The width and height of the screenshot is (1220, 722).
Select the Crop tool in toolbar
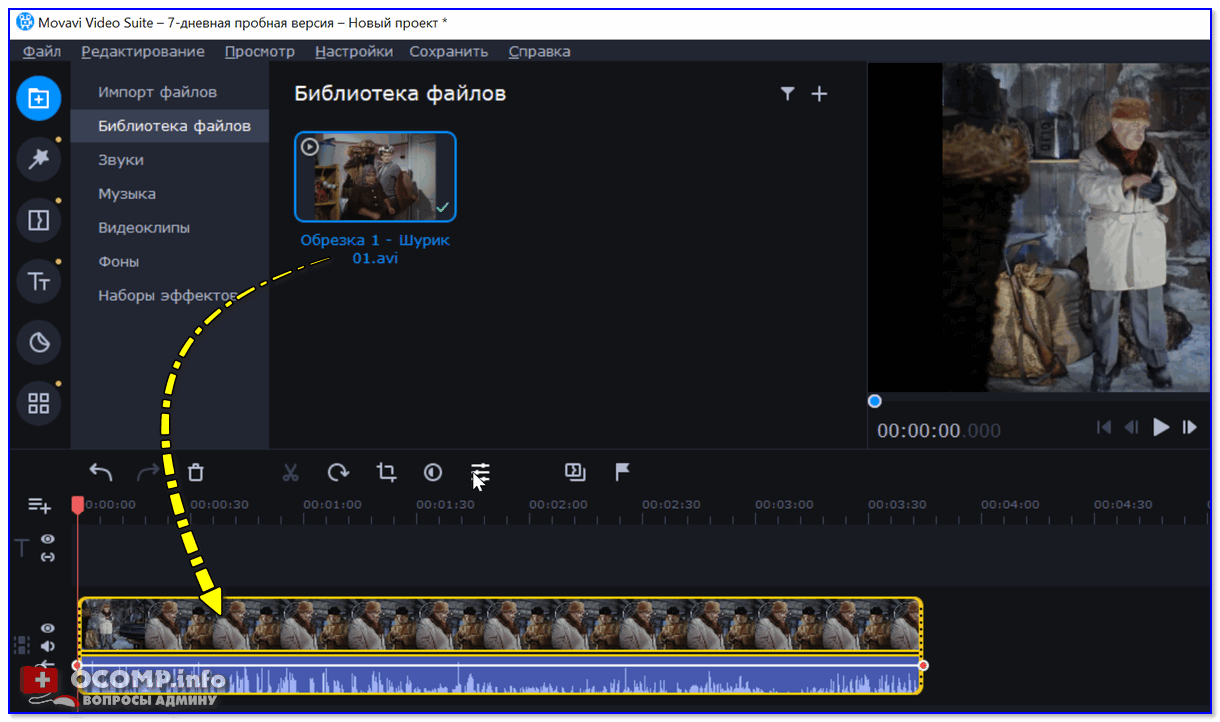pos(386,472)
